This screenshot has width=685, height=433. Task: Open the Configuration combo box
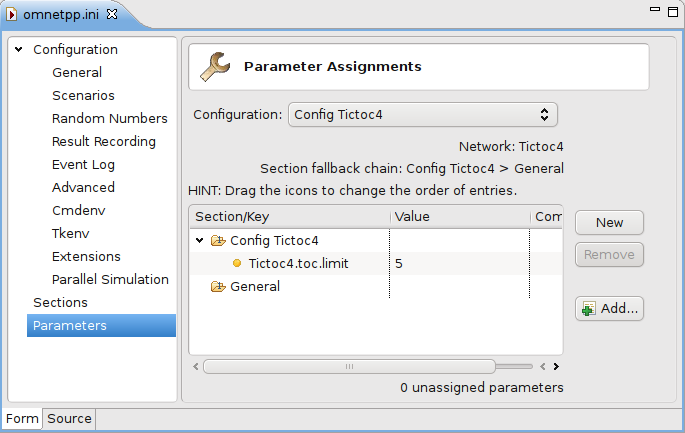tap(423, 114)
